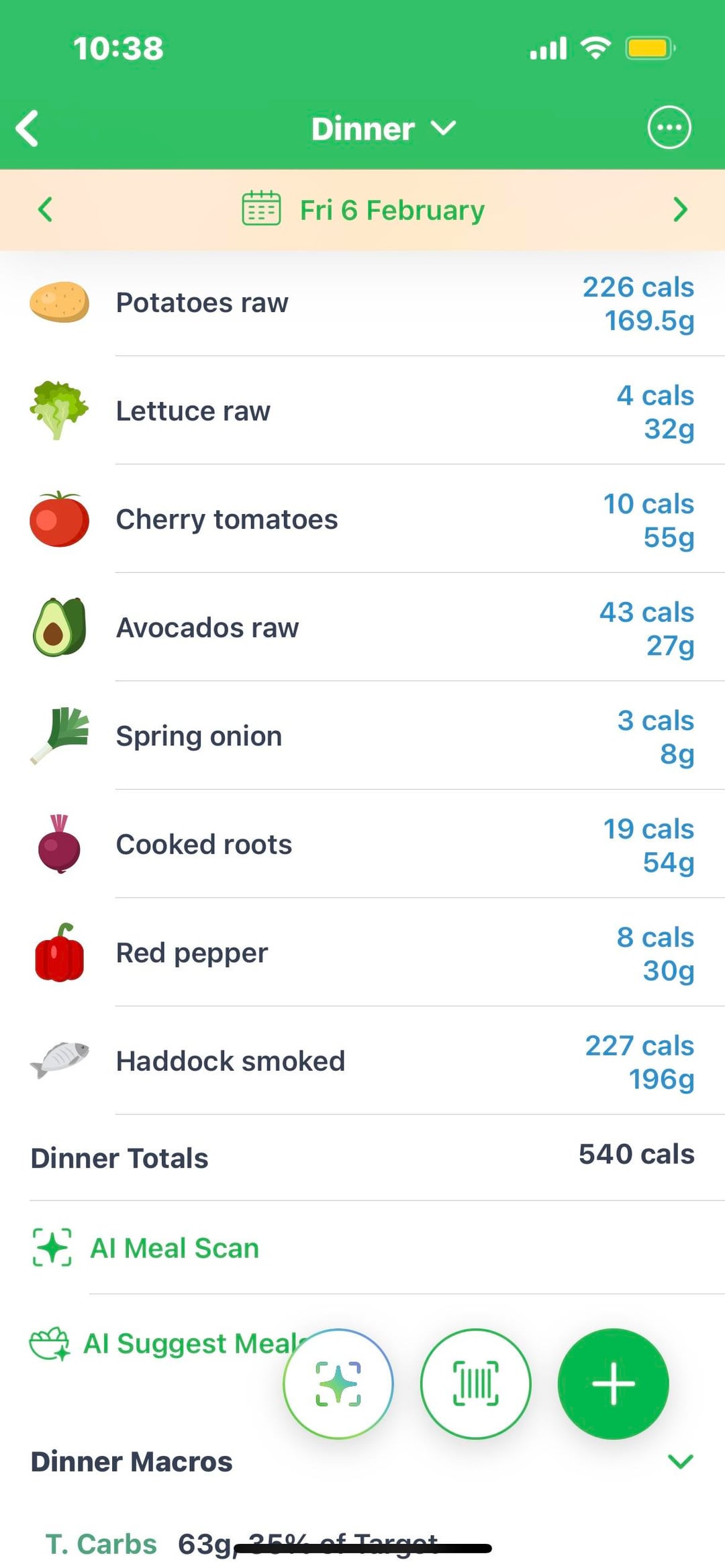Tap the avocado food icon
This screenshot has width=725, height=1568.
[59, 627]
